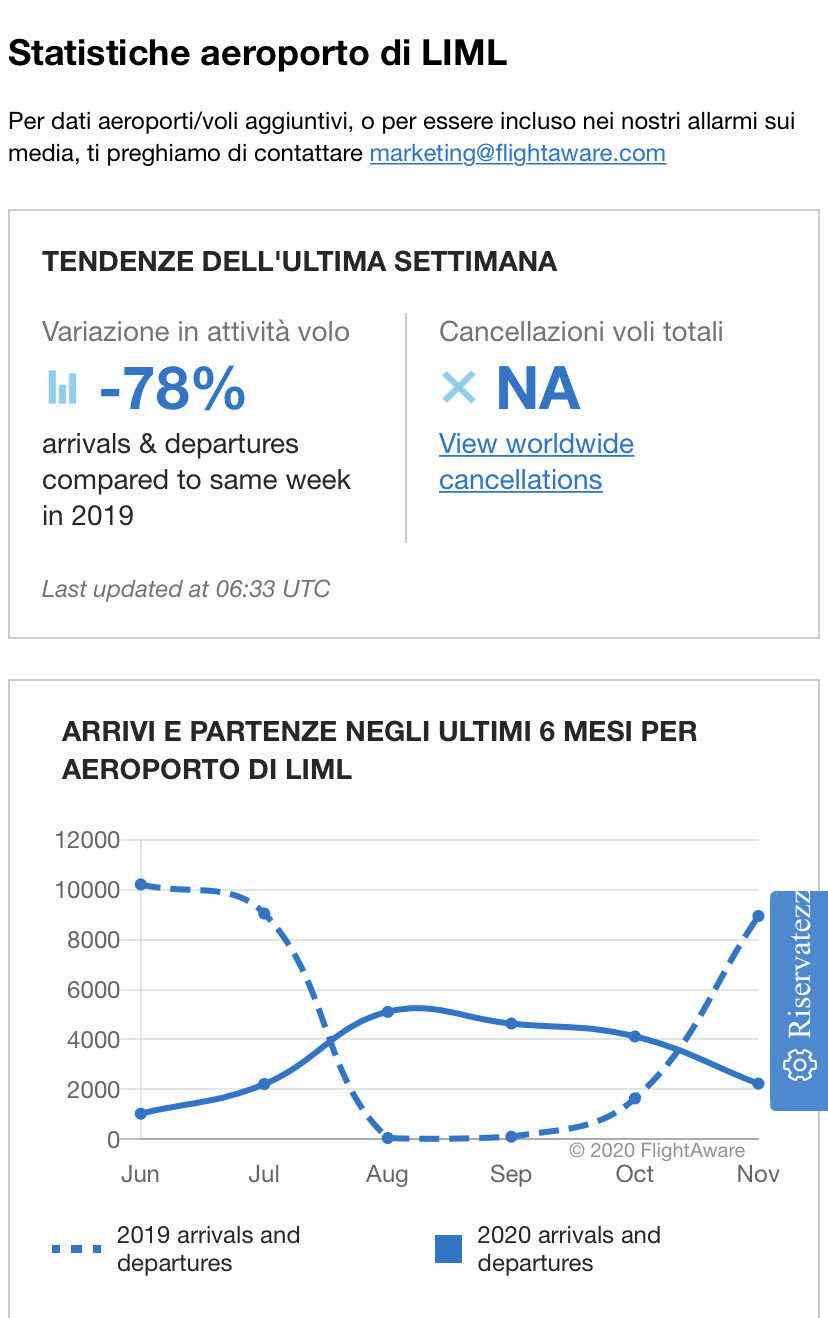This screenshot has width=828, height=1318.
Task: Select the August 2020 solid line data point
Action: pyautogui.click(x=388, y=1011)
